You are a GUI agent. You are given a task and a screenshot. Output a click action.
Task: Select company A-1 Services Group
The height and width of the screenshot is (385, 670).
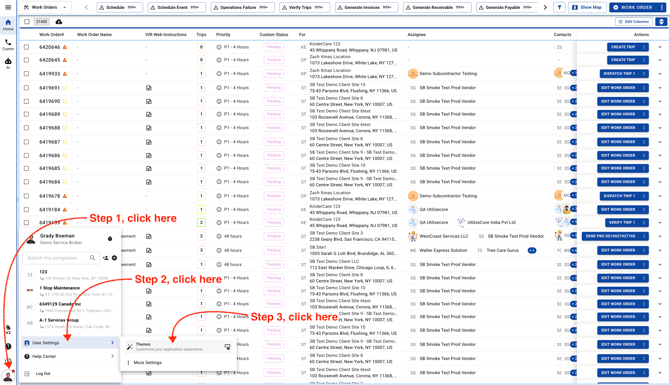pyautogui.click(x=71, y=323)
